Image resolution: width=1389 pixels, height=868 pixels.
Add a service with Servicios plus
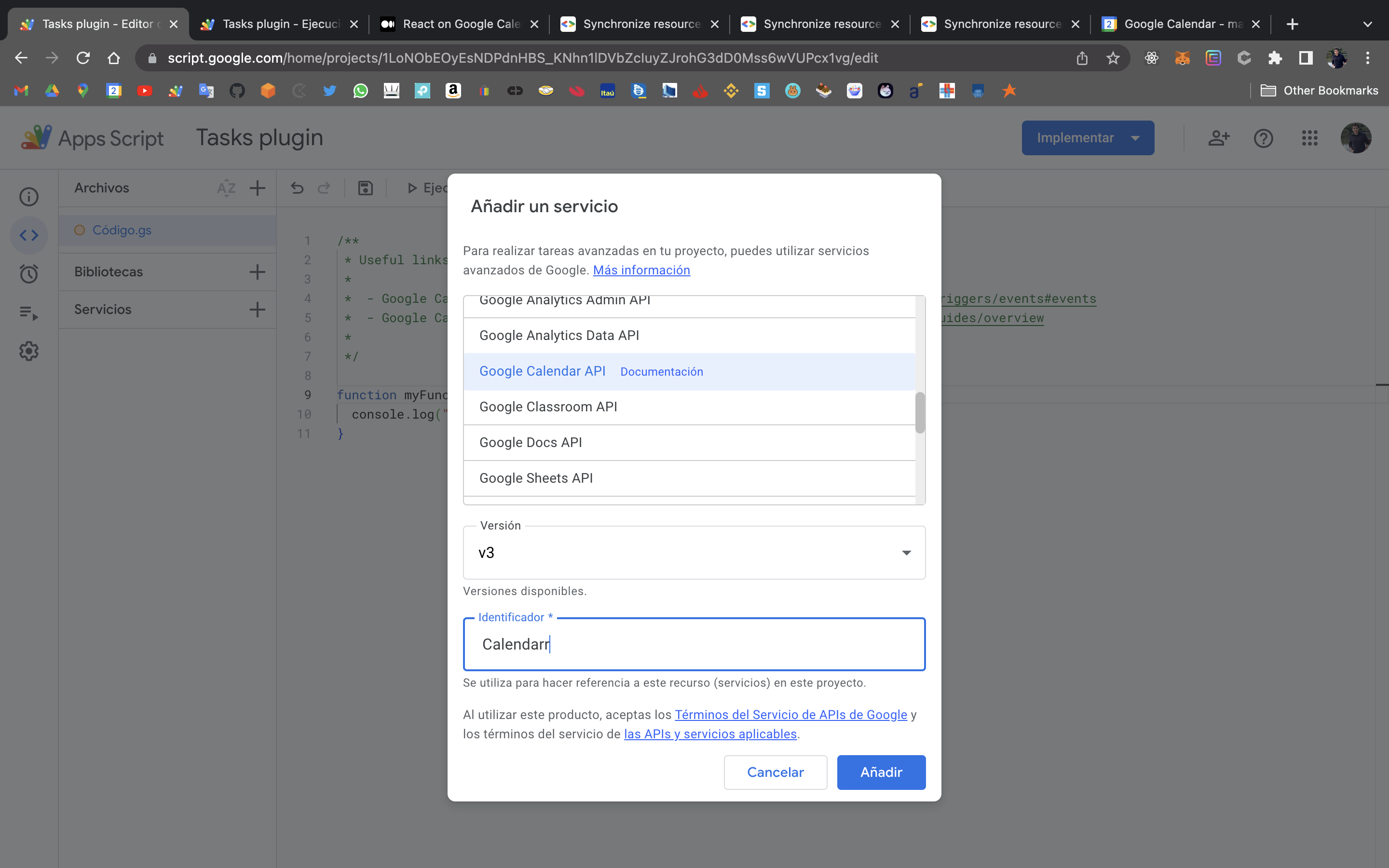258,310
